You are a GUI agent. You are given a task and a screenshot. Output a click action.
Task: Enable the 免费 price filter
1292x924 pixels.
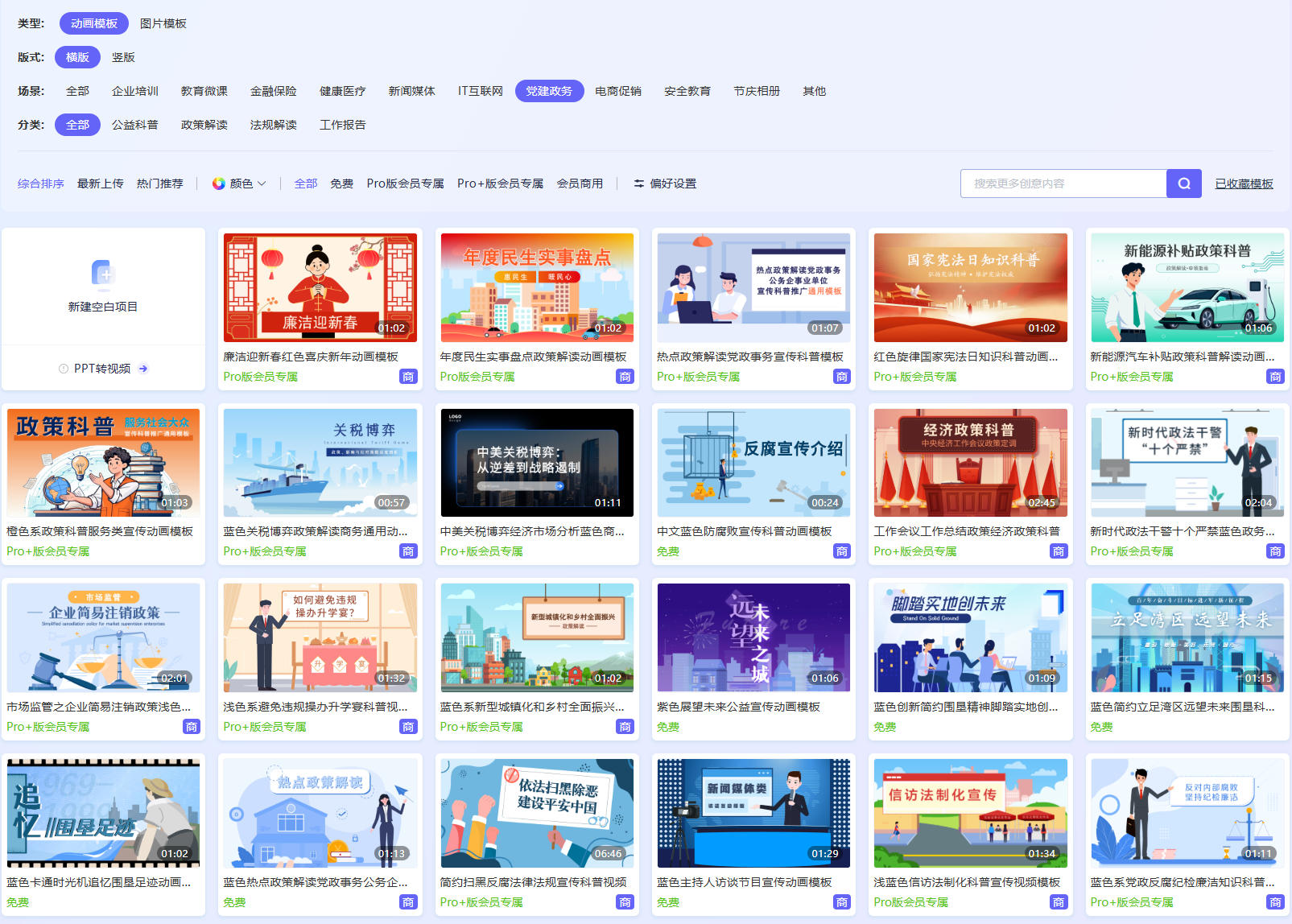pyautogui.click(x=341, y=183)
